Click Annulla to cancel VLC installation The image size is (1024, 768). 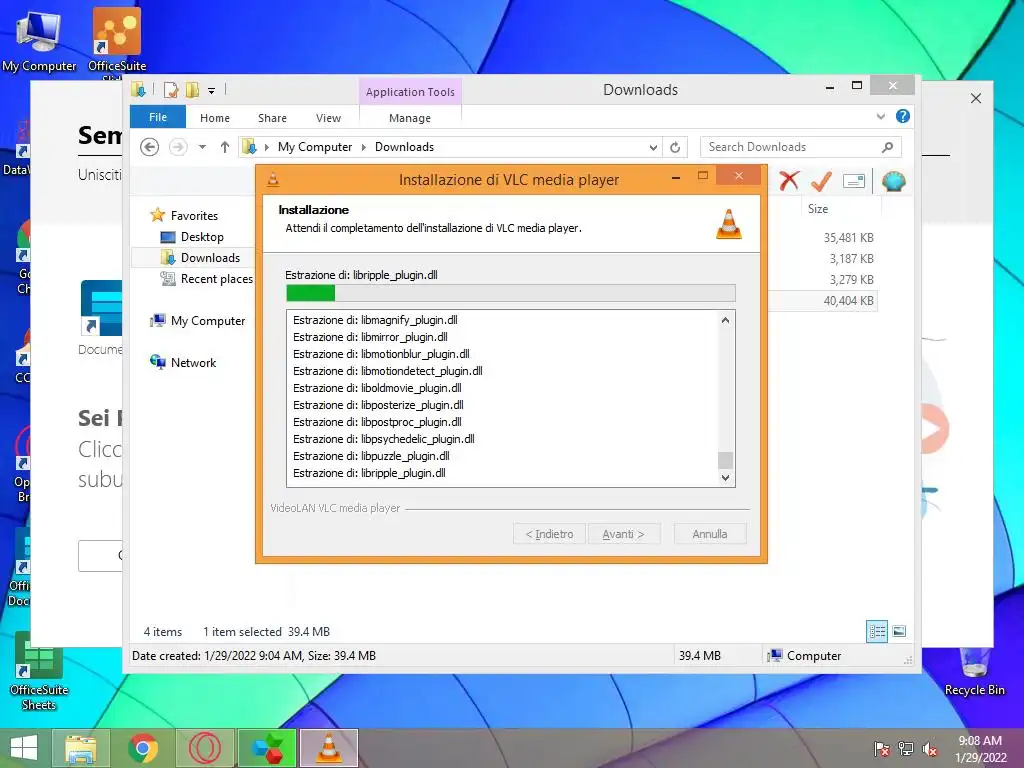pyautogui.click(x=710, y=534)
